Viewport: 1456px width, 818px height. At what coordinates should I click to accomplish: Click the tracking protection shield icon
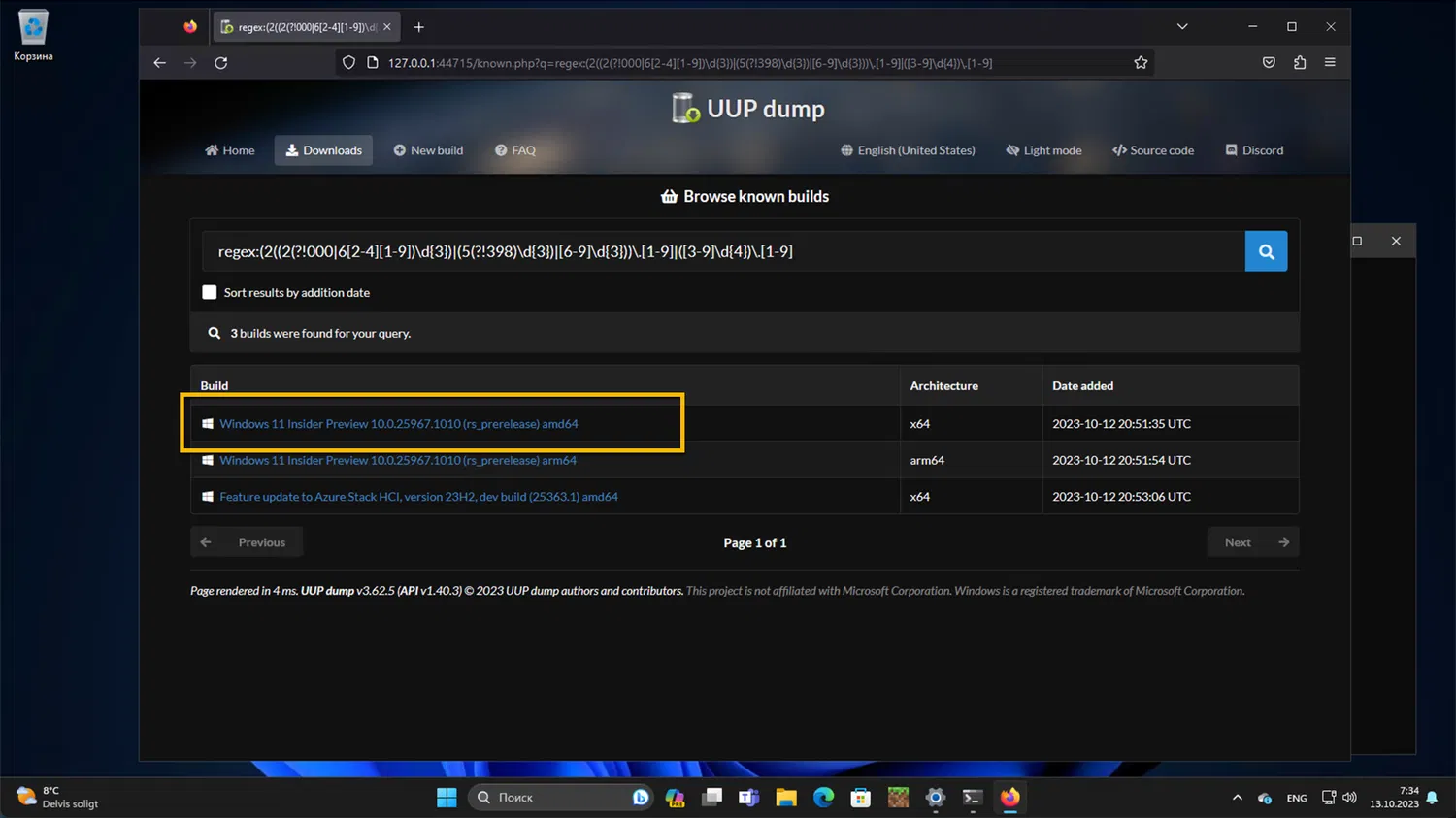coord(348,63)
